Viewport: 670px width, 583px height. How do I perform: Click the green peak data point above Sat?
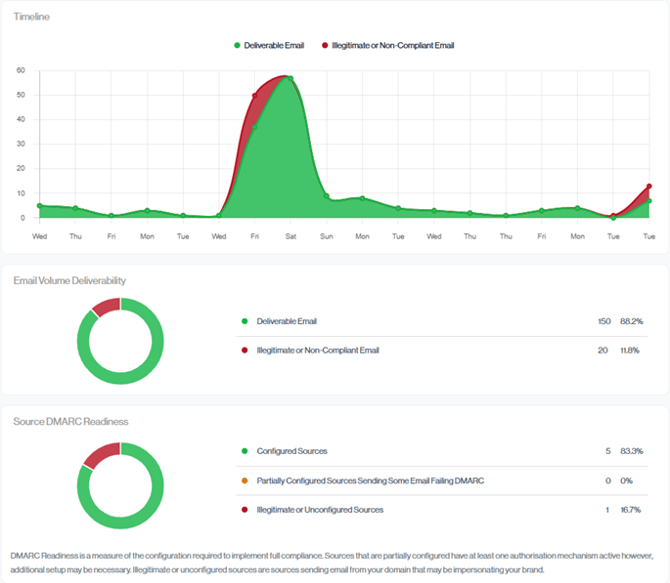289,78
